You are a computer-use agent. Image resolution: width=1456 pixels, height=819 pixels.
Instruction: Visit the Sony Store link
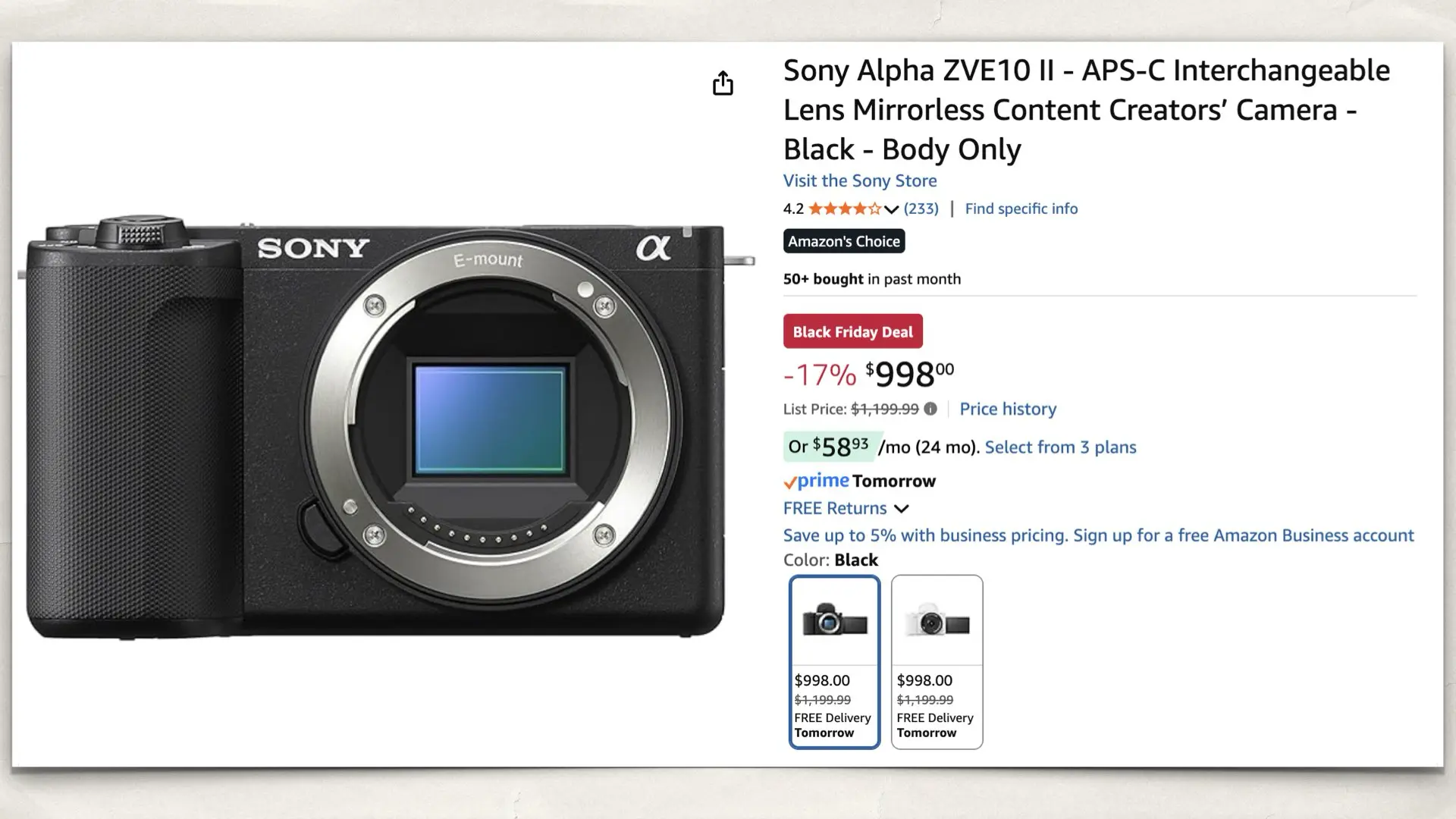click(859, 180)
